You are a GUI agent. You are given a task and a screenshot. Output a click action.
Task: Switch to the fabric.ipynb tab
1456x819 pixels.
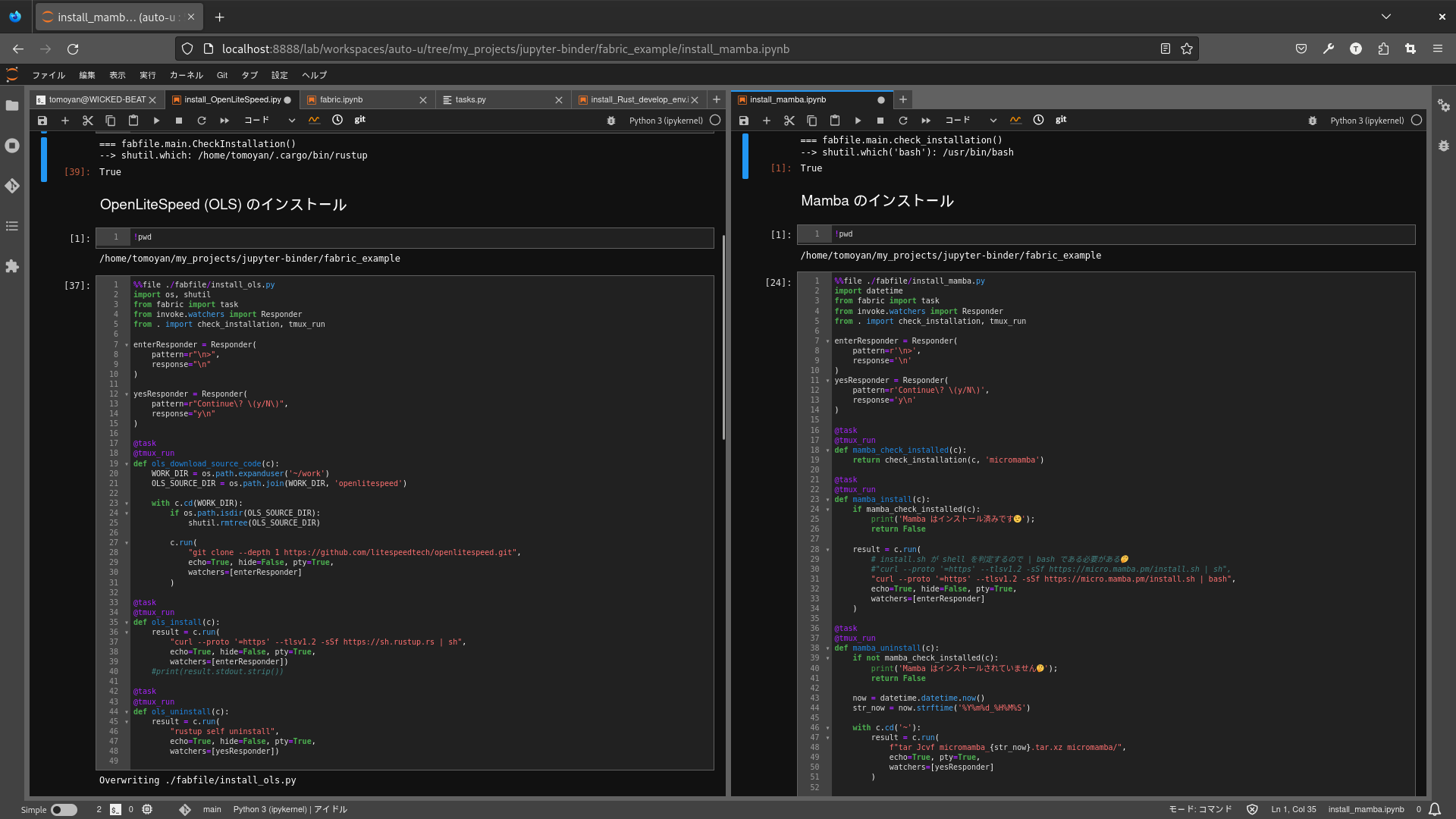click(341, 99)
